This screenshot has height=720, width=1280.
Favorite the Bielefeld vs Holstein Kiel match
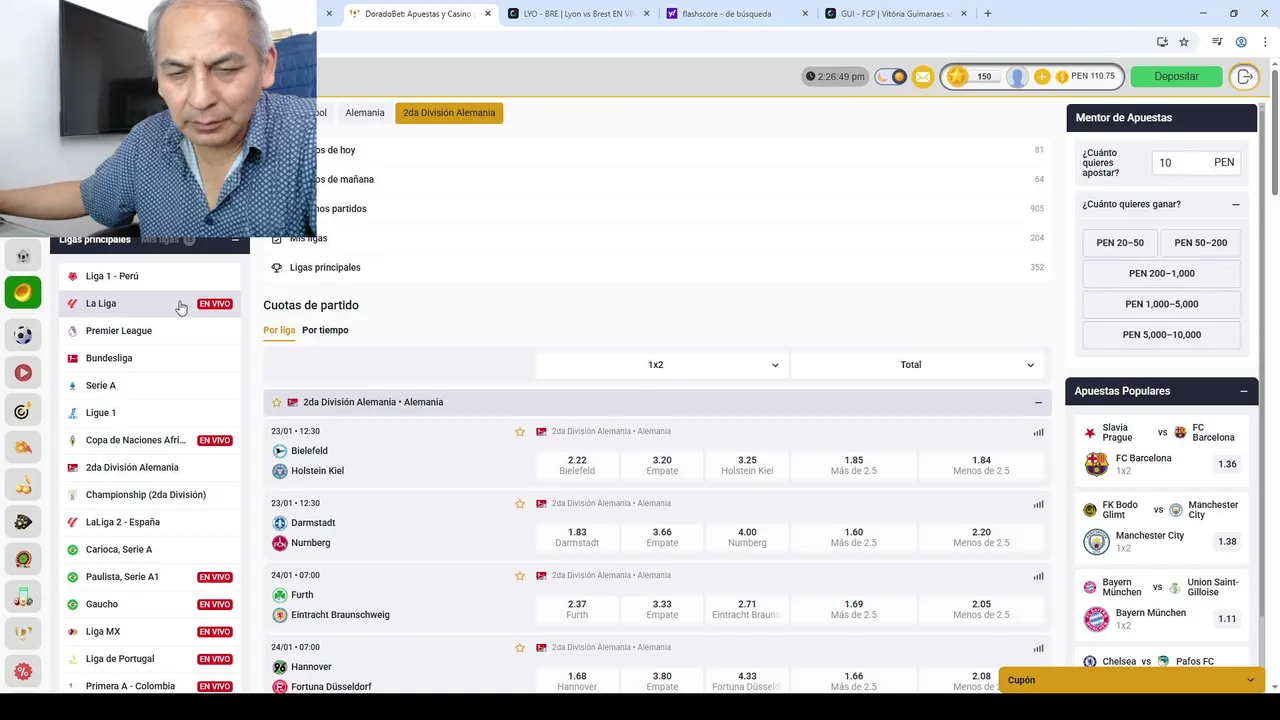(x=520, y=432)
